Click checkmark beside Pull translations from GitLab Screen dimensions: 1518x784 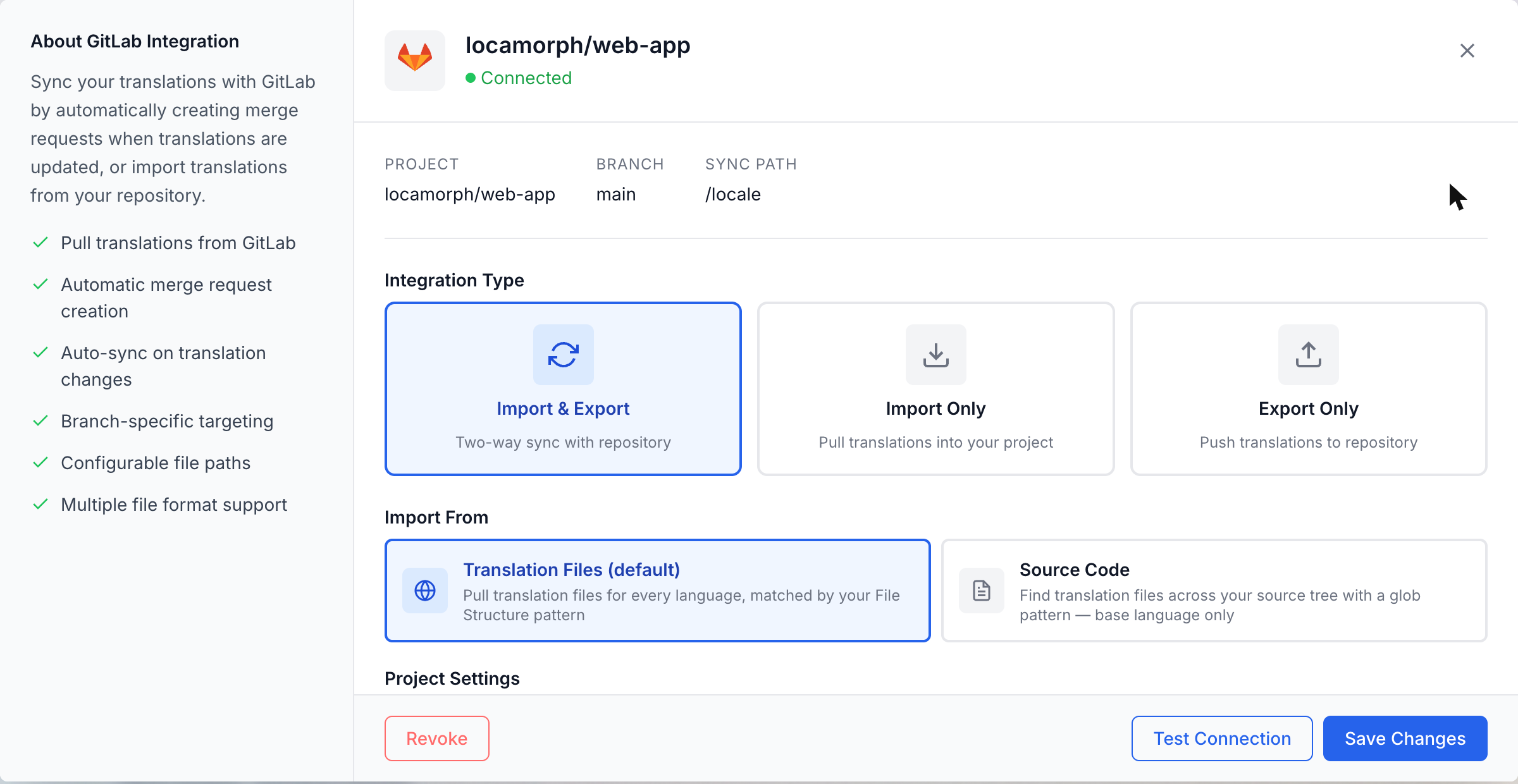point(40,243)
